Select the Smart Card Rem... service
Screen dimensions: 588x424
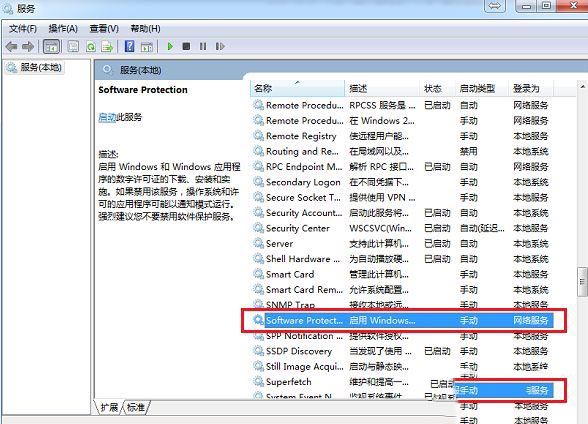tap(304, 289)
